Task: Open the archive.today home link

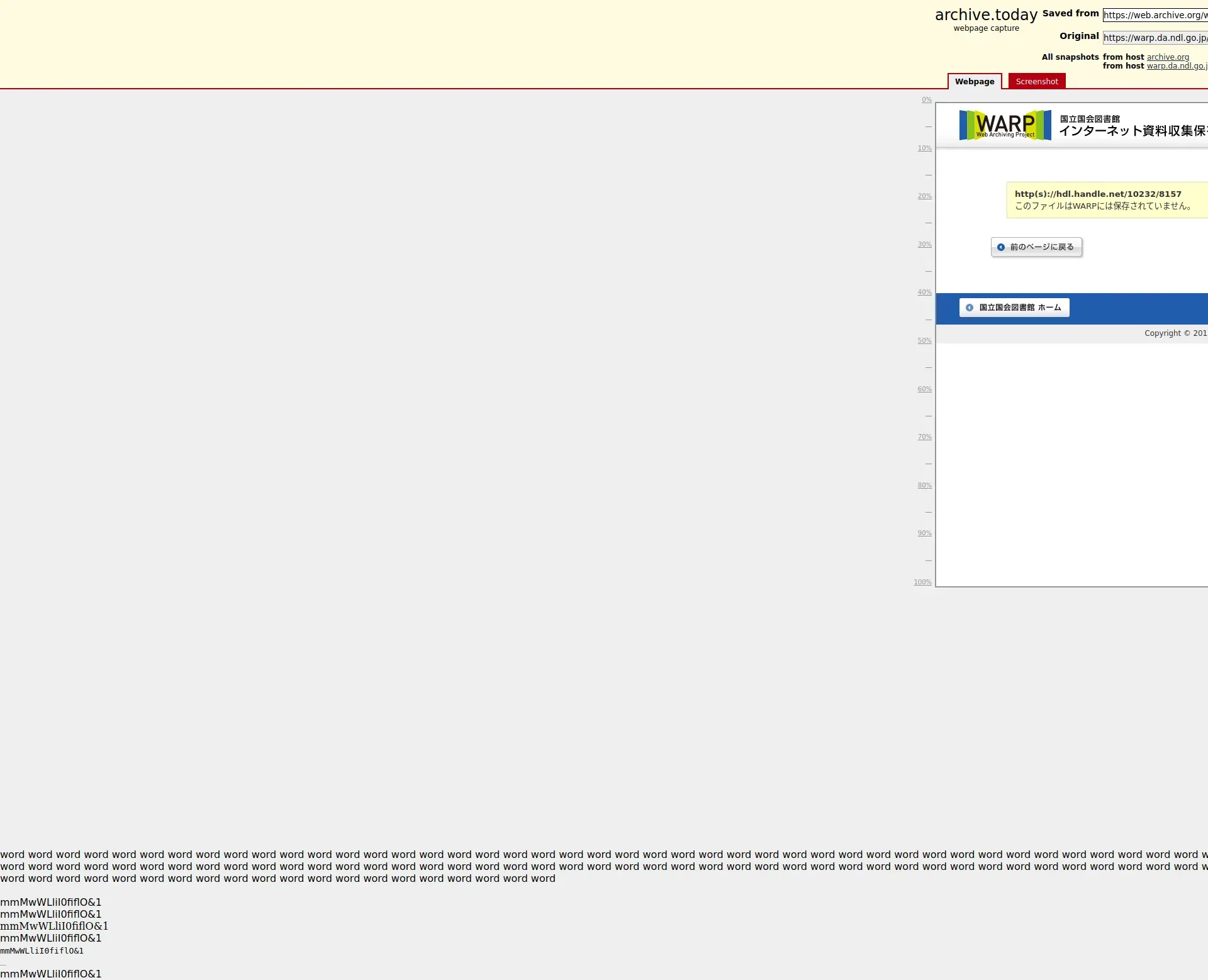Action: [x=985, y=15]
